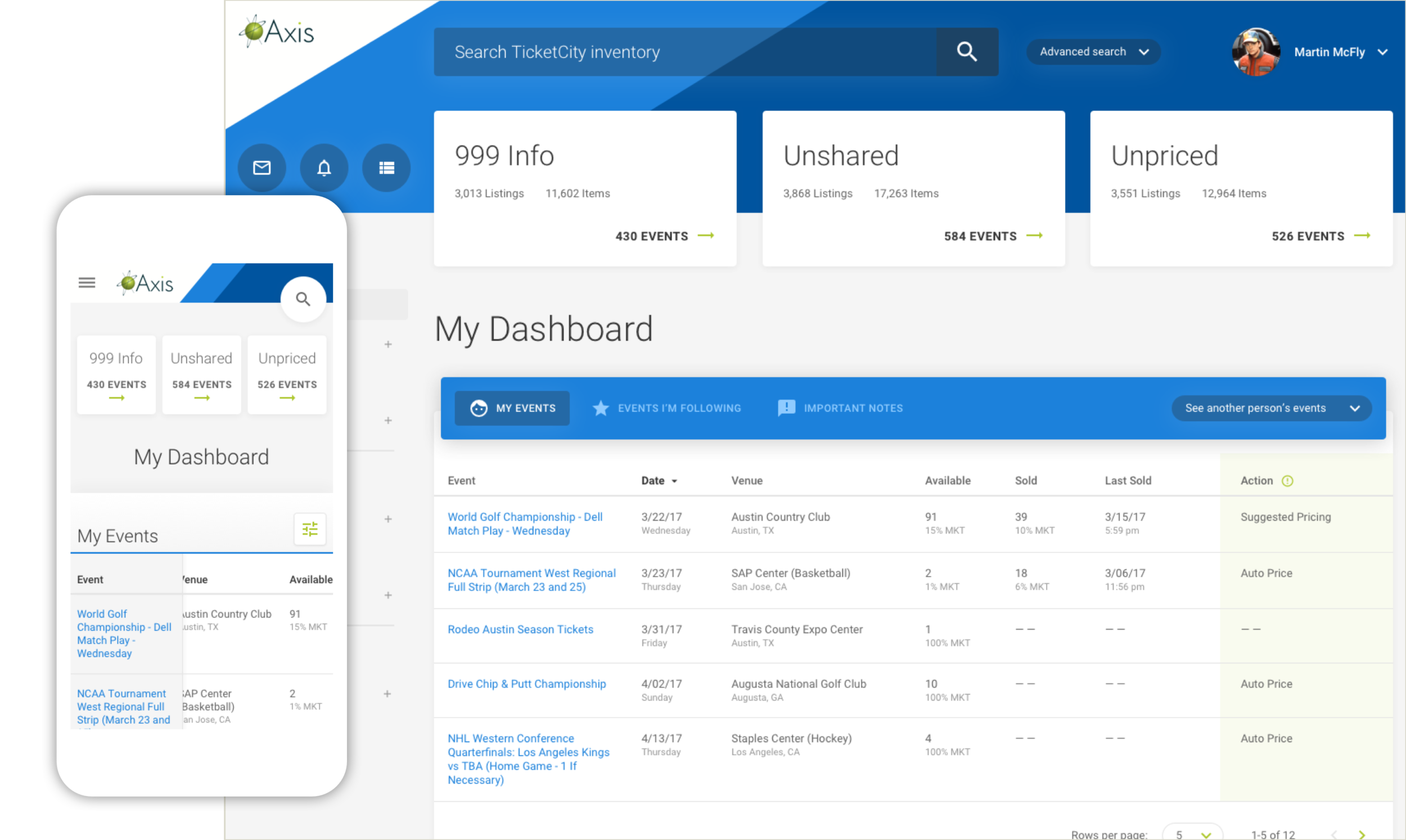Click the Event column header

click(x=461, y=481)
